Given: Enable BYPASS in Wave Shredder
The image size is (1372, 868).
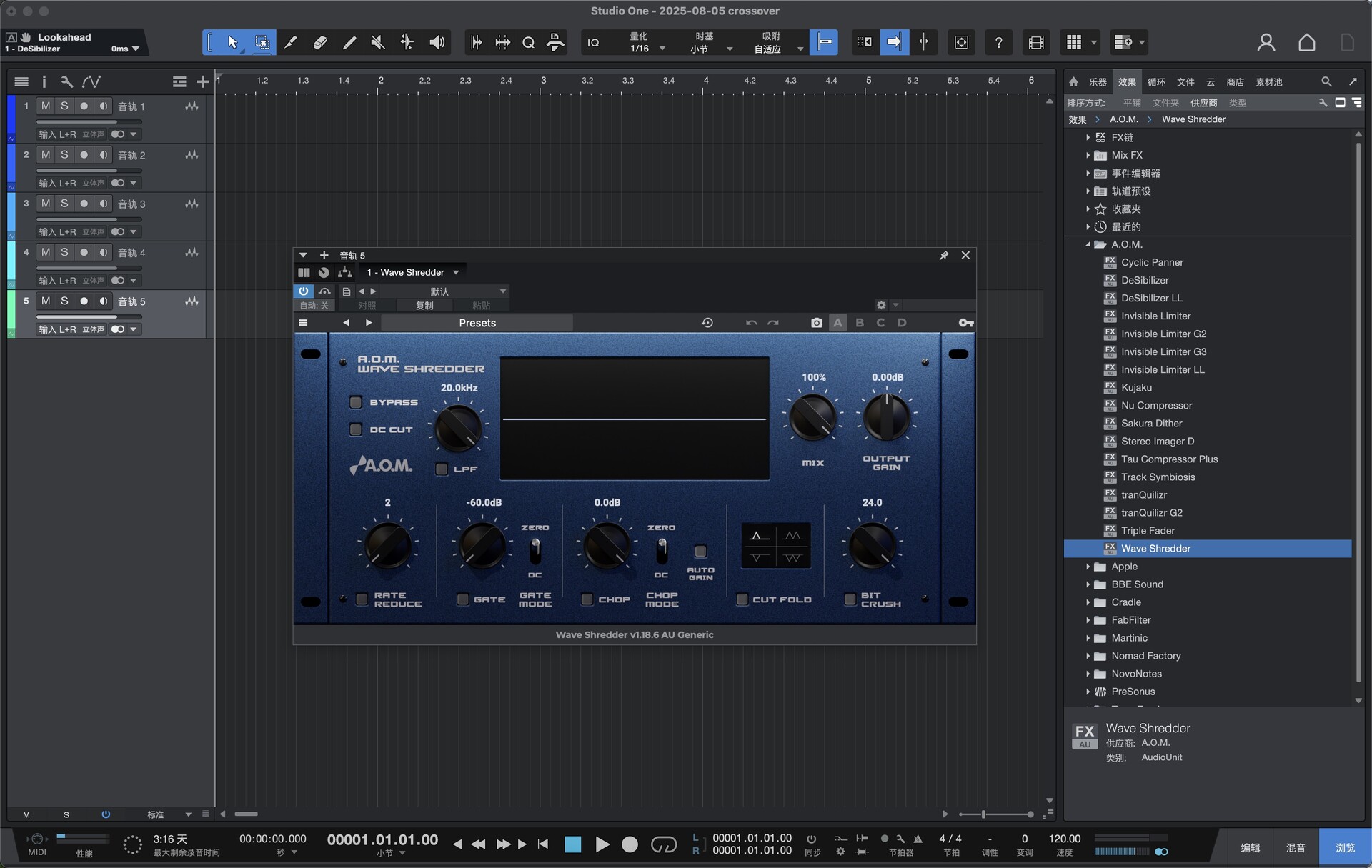Looking at the screenshot, I should click(x=356, y=402).
